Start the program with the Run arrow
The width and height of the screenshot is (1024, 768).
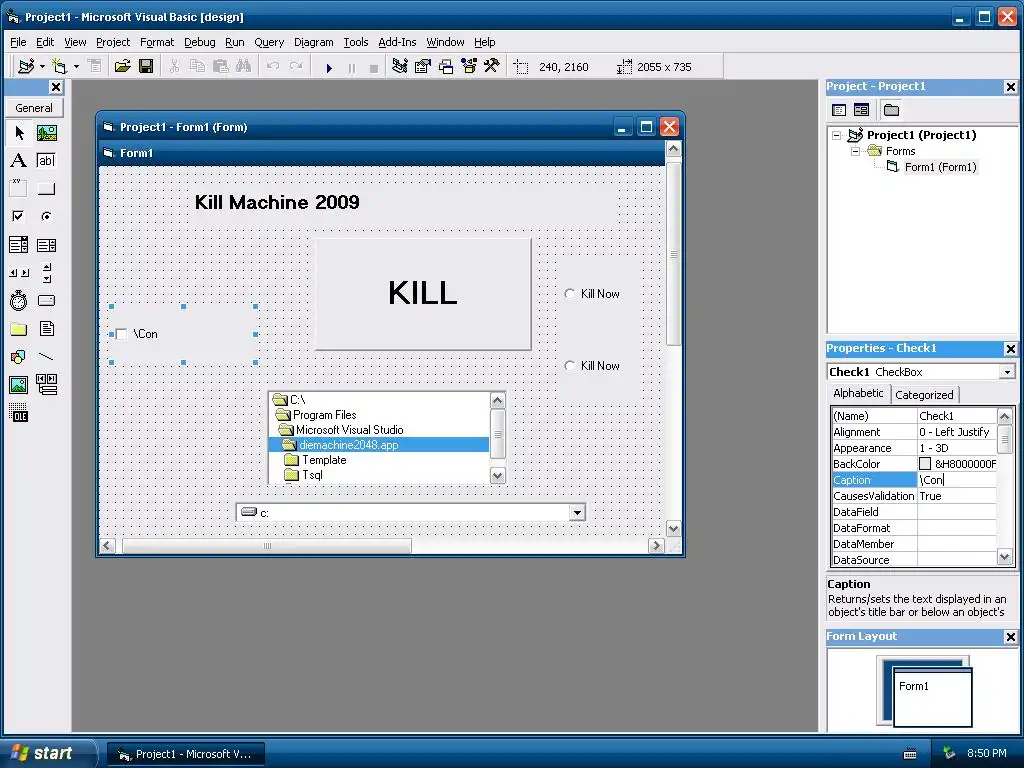329,67
